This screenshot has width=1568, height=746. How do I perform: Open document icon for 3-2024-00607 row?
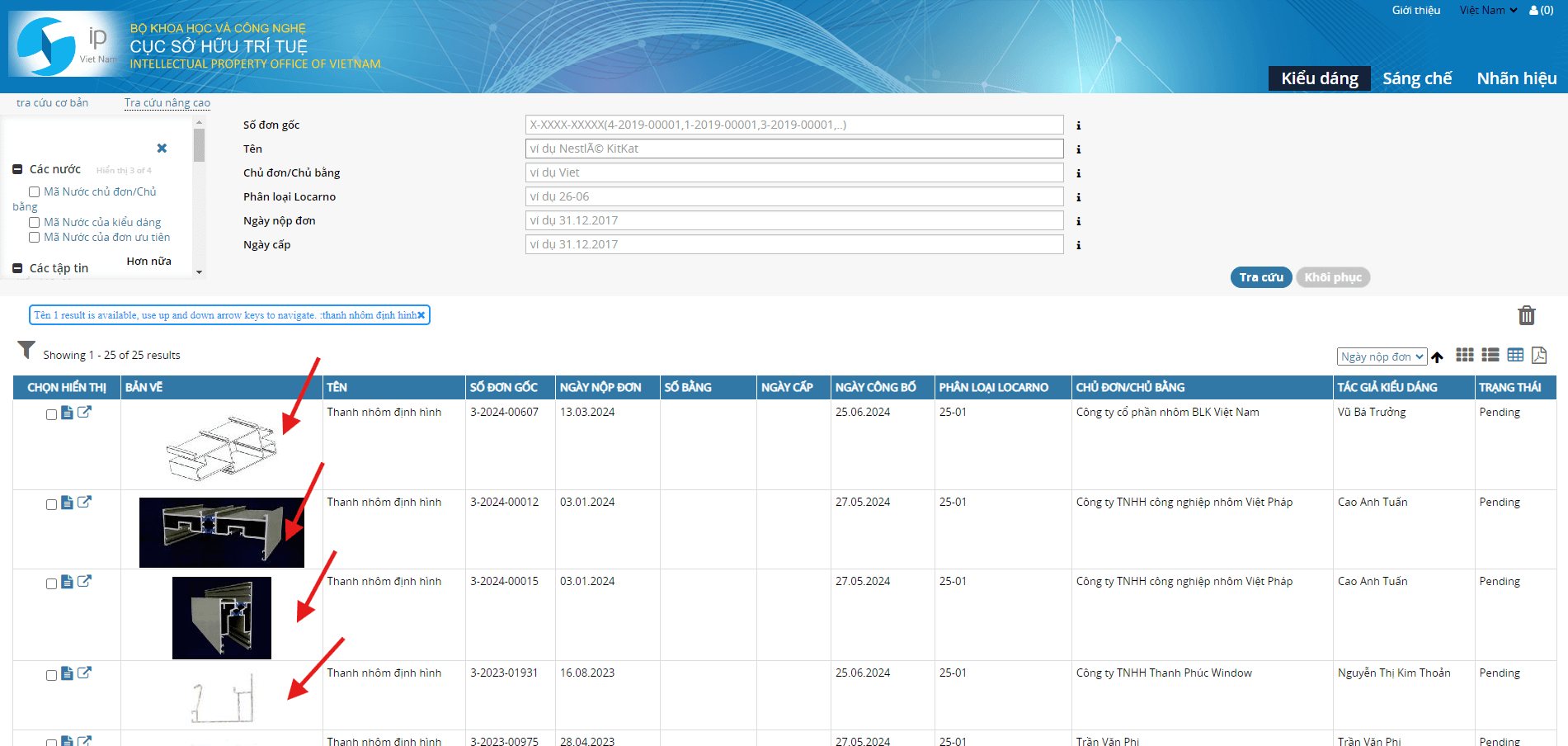click(68, 413)
